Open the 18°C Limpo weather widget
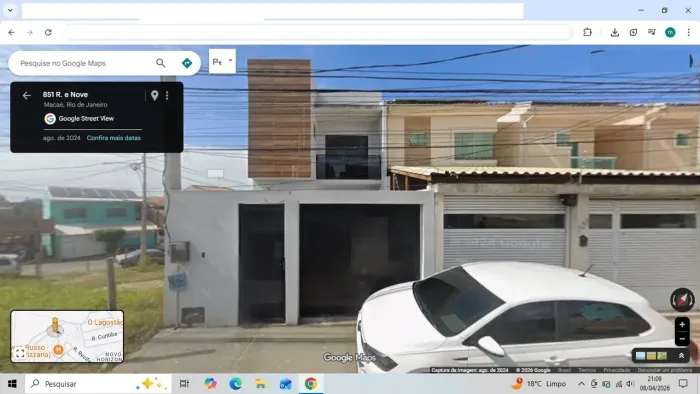This screenshot has height=394, width=700. click(539, 384)
